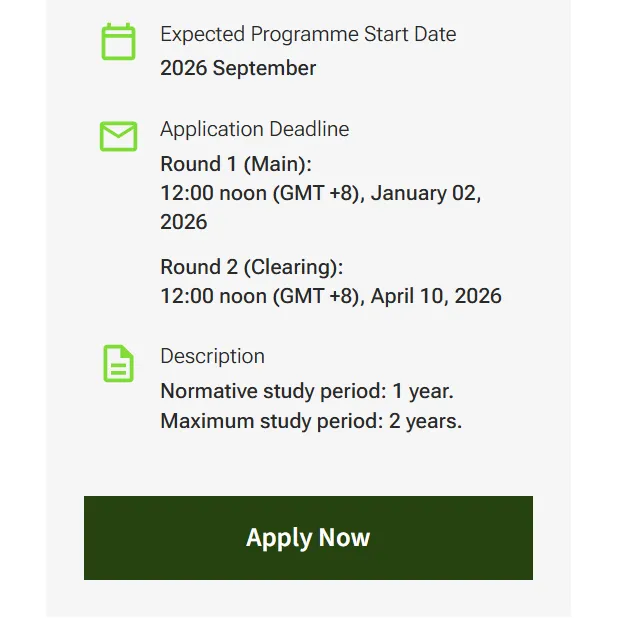Click 12:00 noon in Round 1 deadline
The height and width of the screenshot is (642, 621).
point(213,193)
